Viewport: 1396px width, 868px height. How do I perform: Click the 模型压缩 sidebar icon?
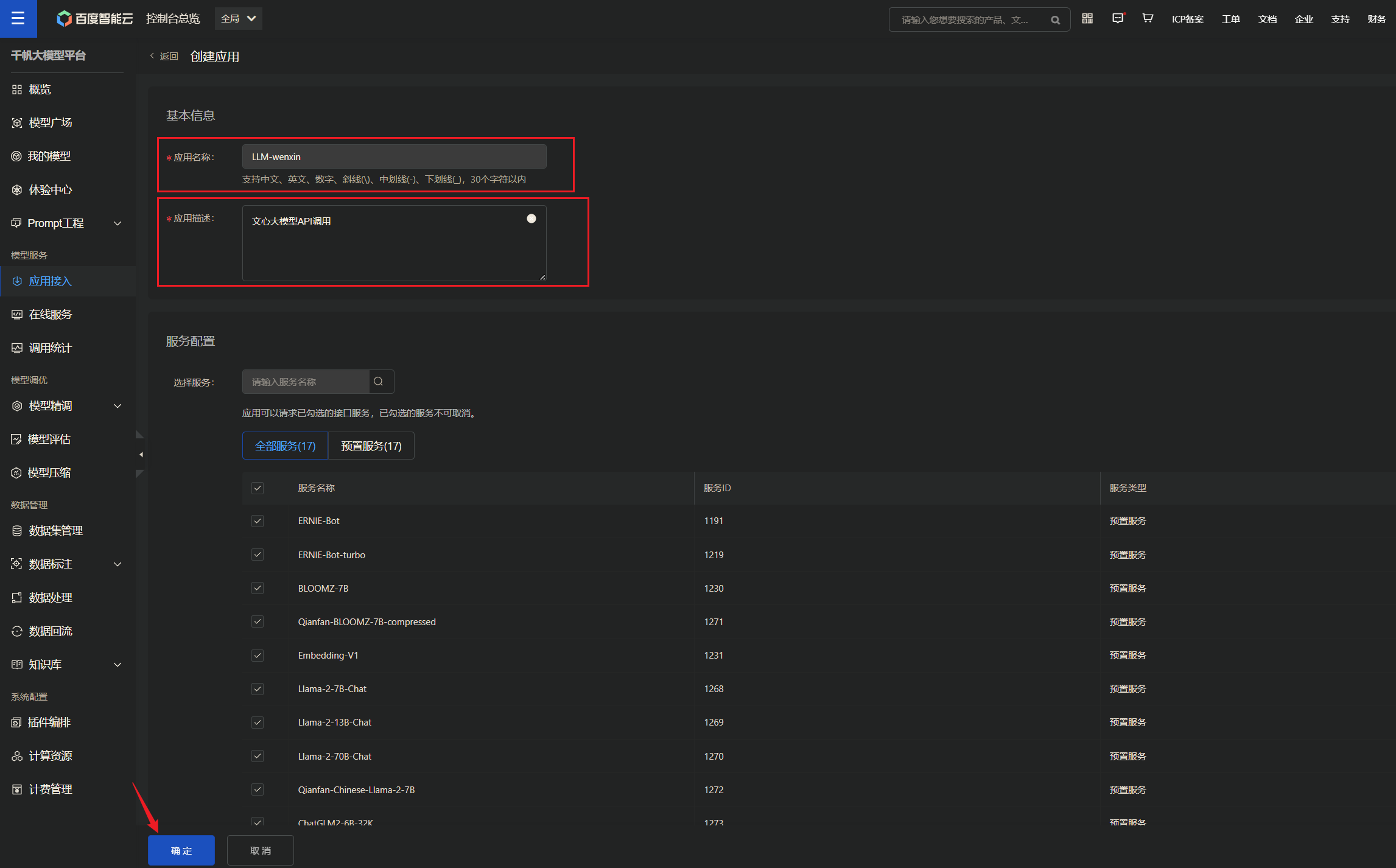pos(16,473)
